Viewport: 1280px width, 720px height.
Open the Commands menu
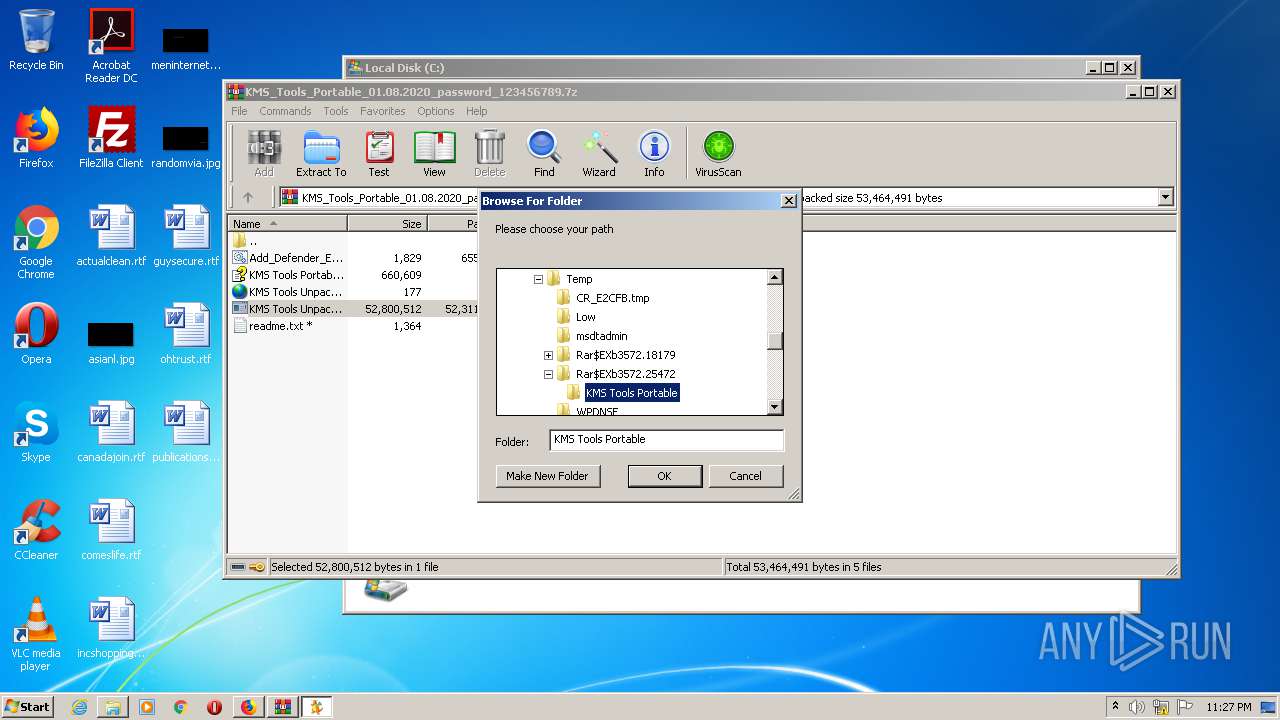(x=285, y=111)
